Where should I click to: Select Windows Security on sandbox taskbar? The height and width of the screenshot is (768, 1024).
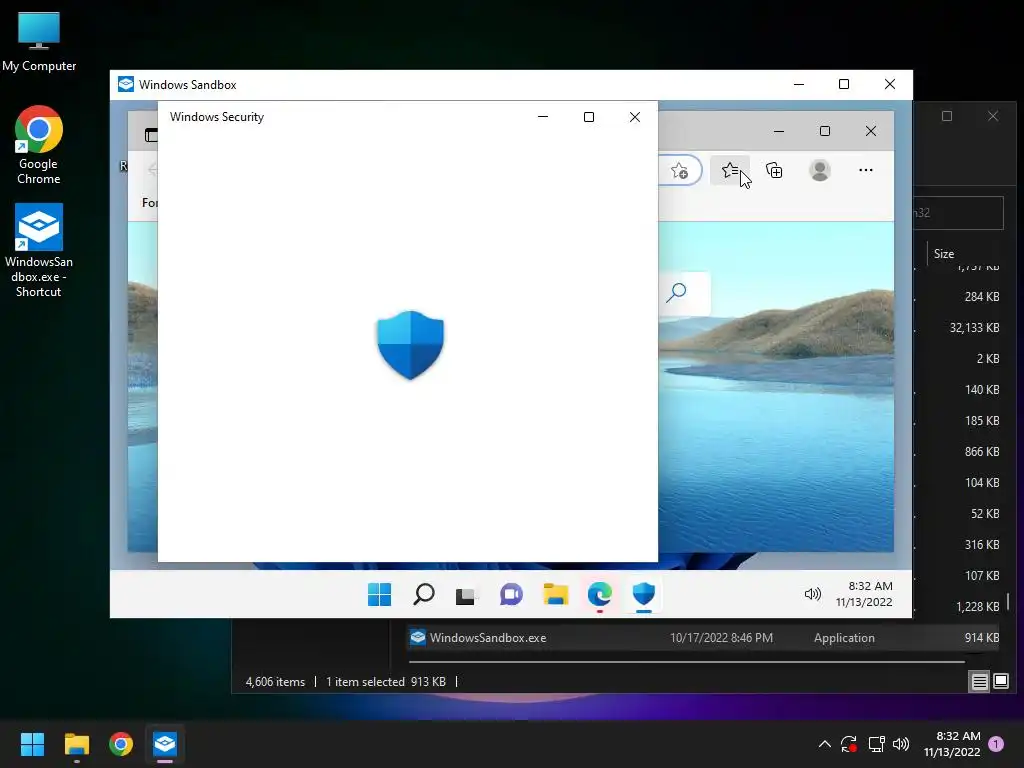pyautogui.click(x=644, y=594)
